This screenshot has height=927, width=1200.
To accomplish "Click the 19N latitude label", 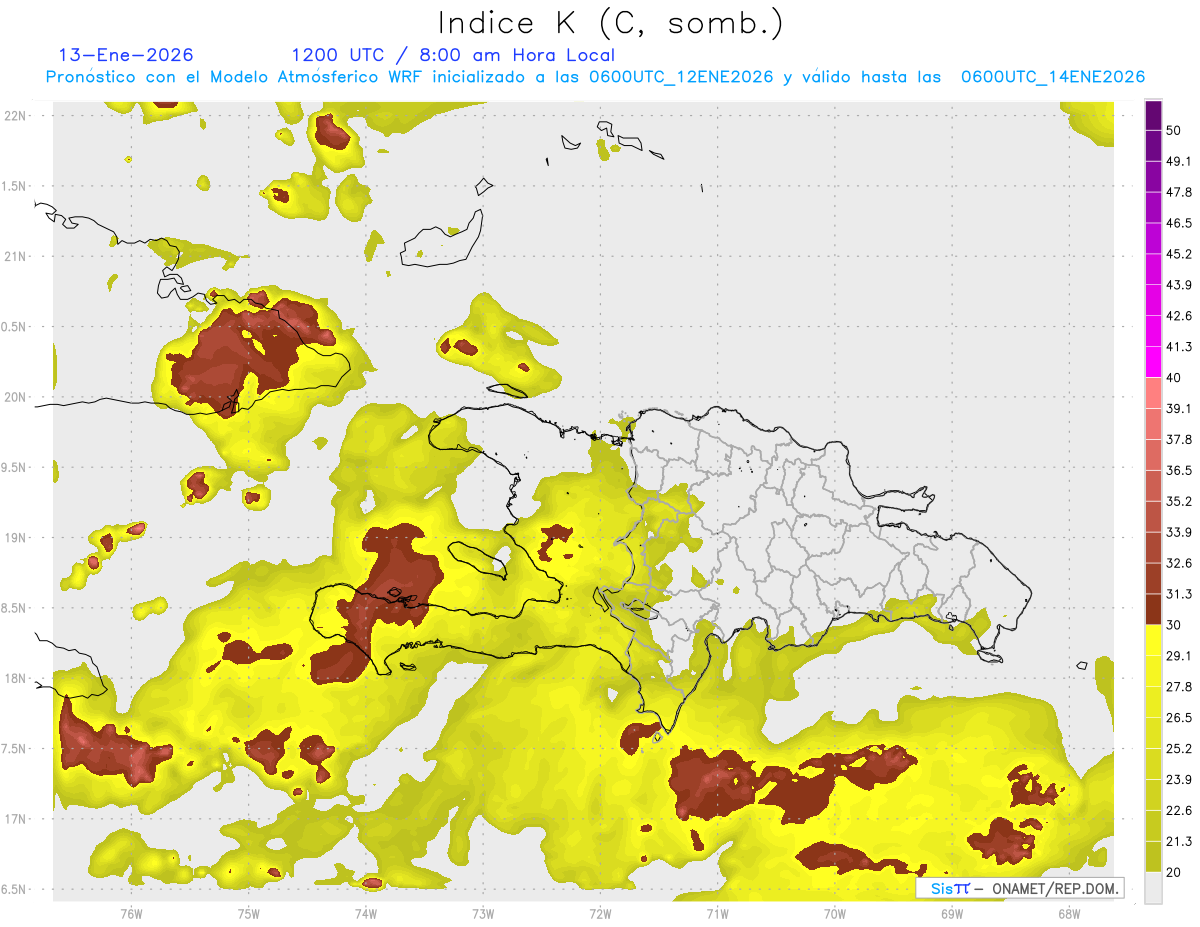I will coord(14,538).
